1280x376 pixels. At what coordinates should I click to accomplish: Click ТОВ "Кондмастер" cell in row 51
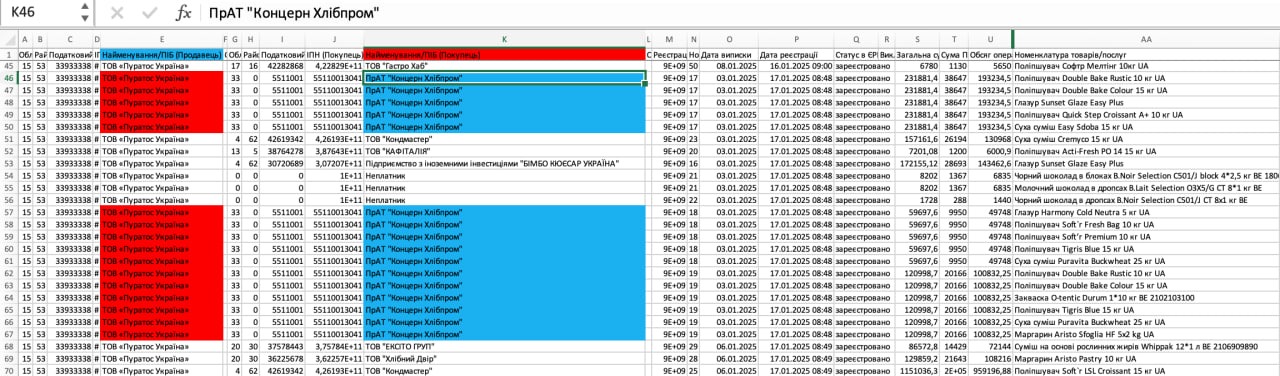tap(504, 138)
